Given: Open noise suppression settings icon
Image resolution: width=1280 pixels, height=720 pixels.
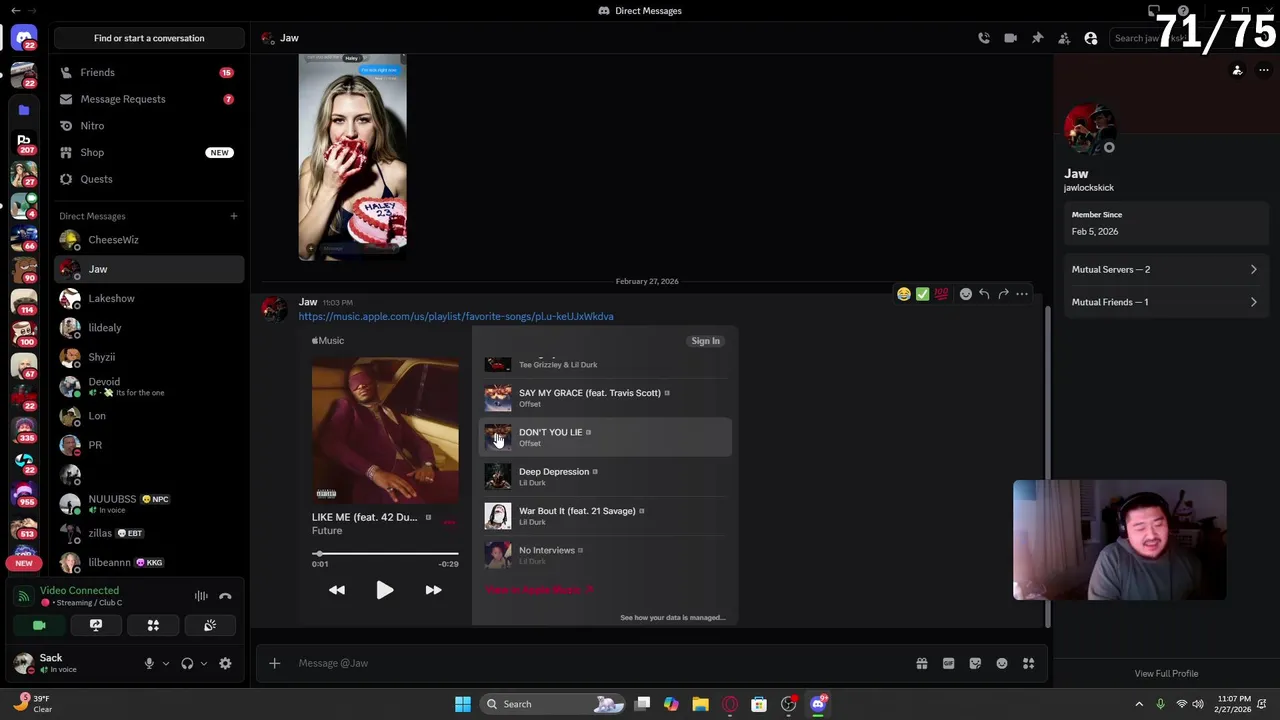Looking at the screenshot, I should (201, 596).
